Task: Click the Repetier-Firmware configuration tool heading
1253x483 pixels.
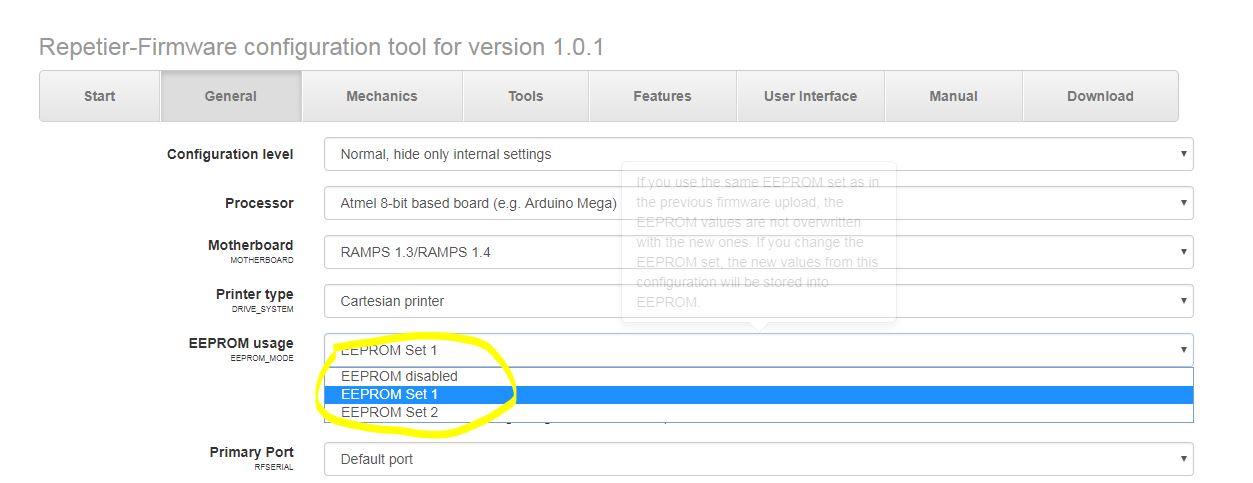Action: coord(321,47)
